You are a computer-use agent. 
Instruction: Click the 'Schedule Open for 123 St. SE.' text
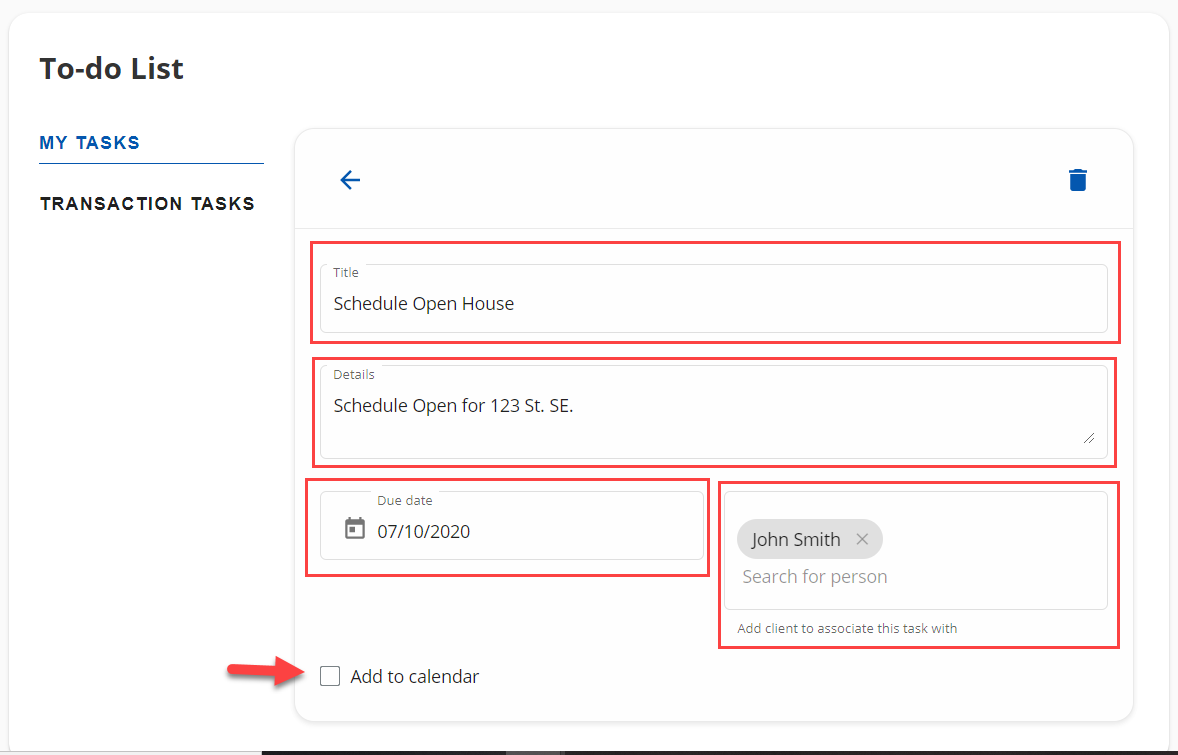453,406
